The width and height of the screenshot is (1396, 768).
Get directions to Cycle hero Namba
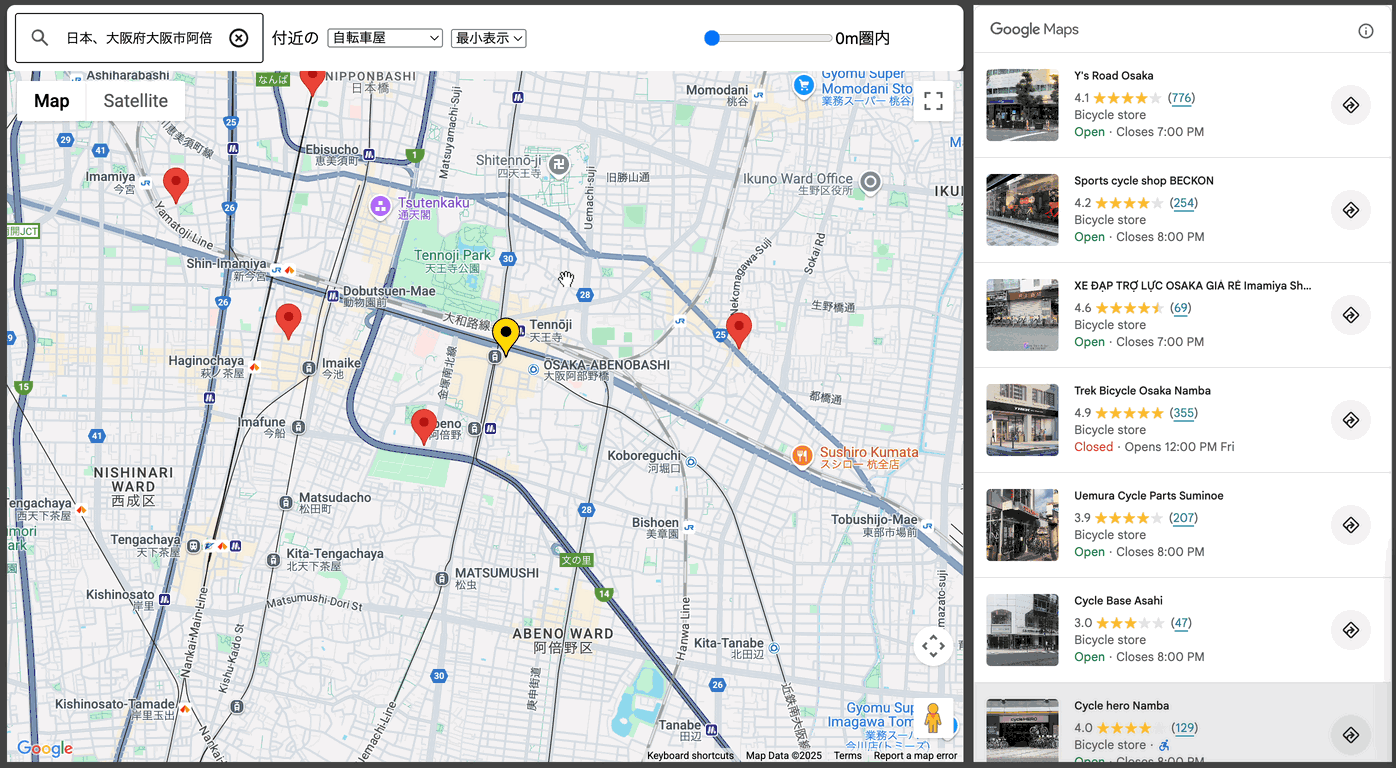(1351, 735)
